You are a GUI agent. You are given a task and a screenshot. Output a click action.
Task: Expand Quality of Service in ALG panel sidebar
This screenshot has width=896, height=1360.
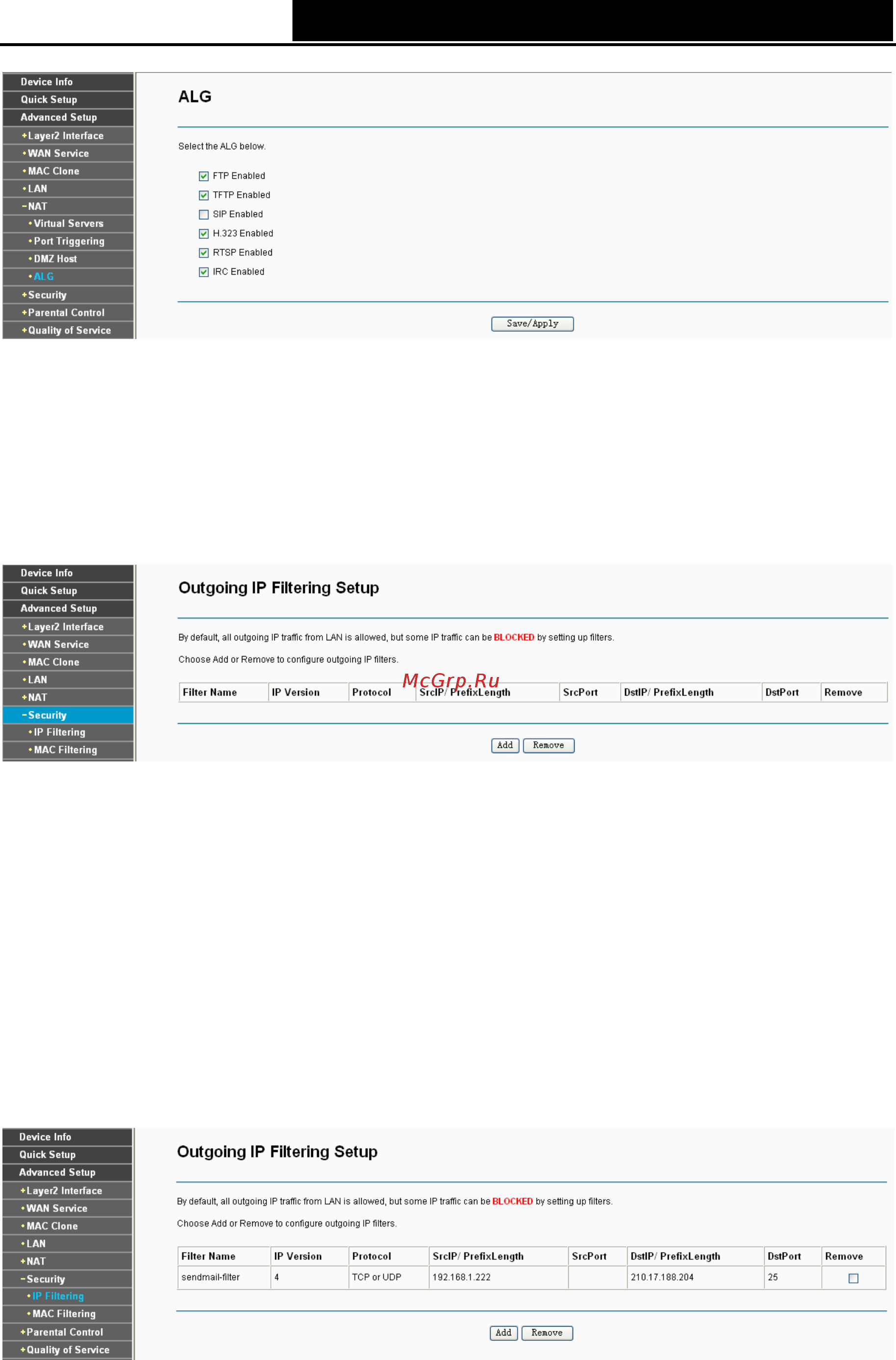pos(68,330)
